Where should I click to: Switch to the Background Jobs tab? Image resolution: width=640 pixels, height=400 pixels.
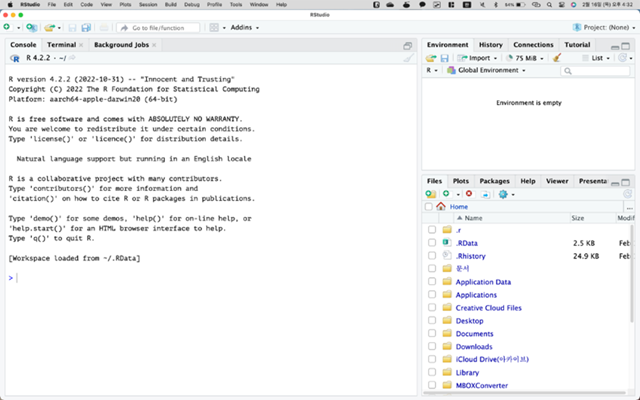point(121,45)
